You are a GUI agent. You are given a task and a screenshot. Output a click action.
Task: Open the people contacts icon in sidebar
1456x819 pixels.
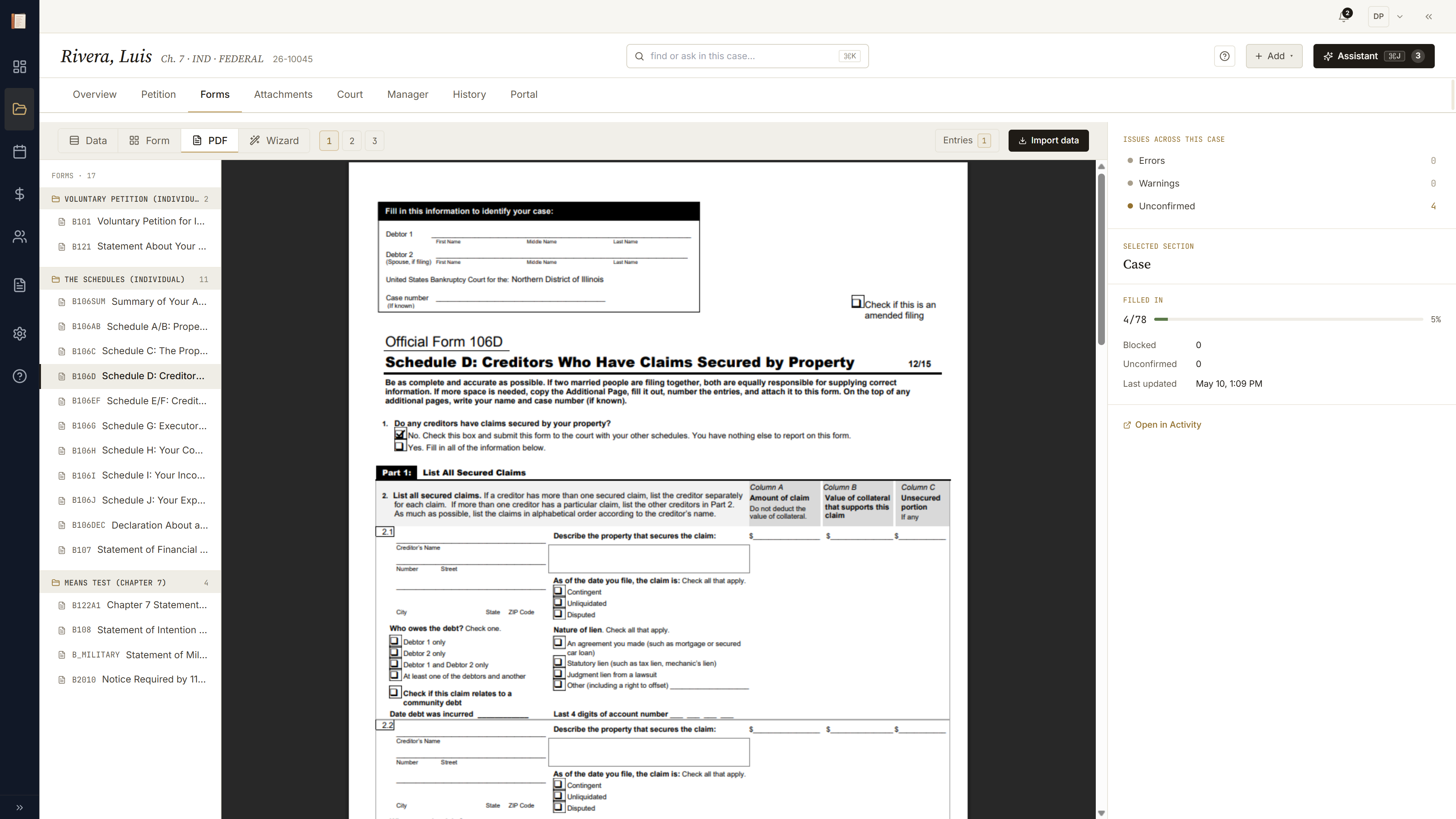pos(19,236)
